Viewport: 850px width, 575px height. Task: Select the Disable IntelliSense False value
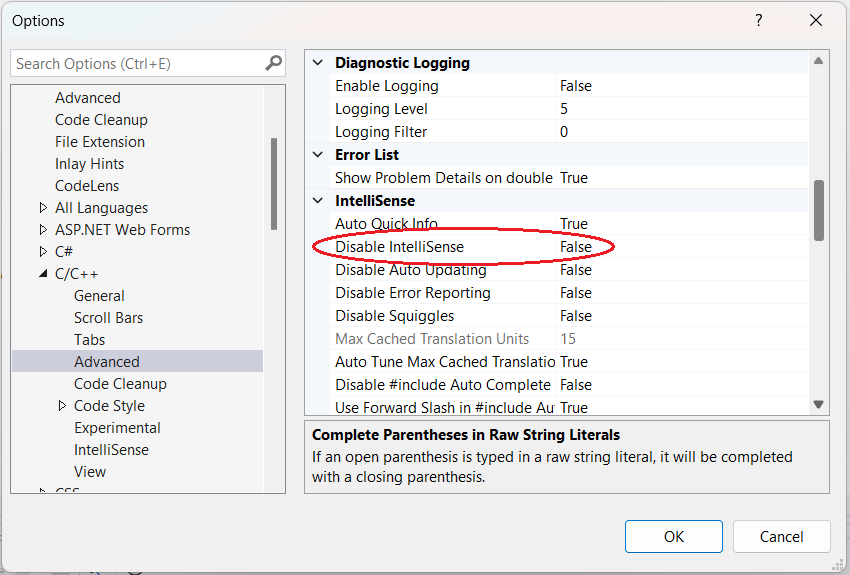[x=576, y=247]
